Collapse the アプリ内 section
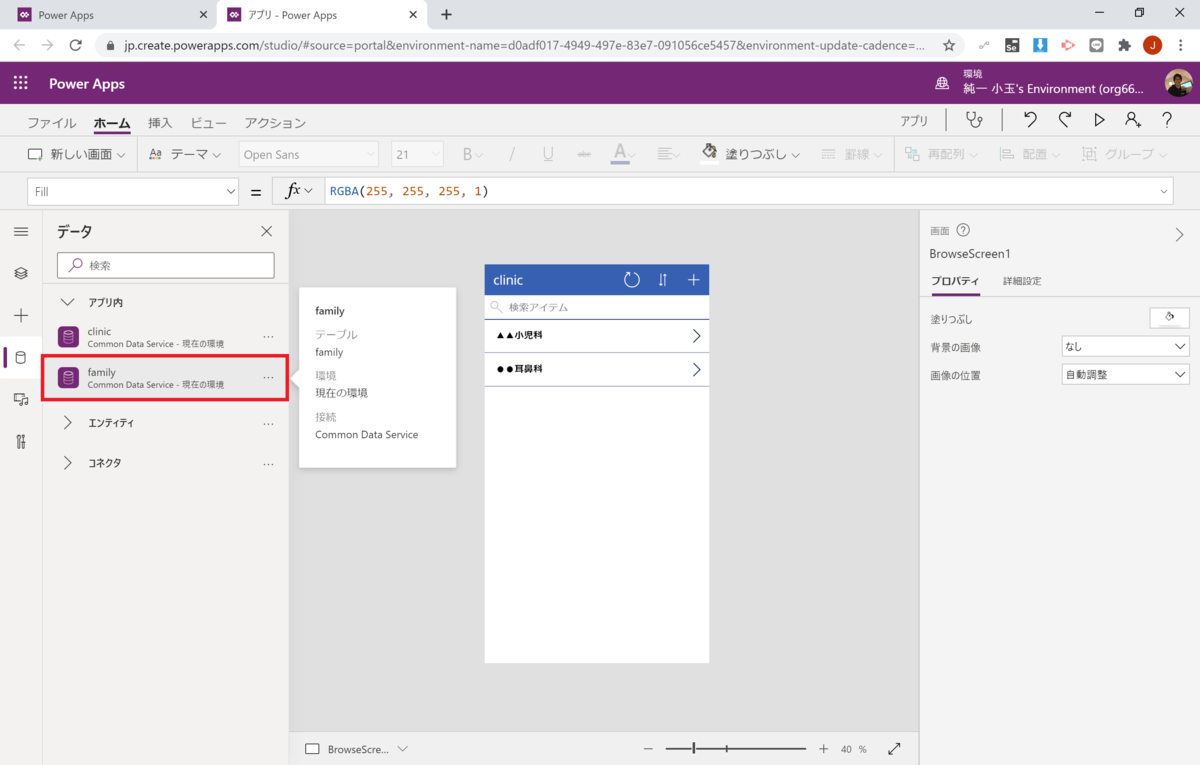 68,302
